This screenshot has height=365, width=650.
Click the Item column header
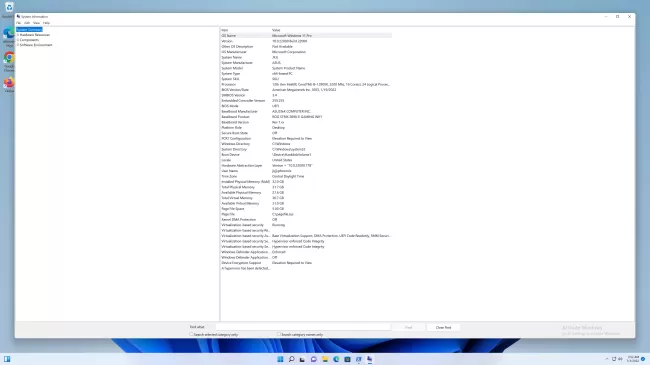pyautogui.click(x=245, y=30)
